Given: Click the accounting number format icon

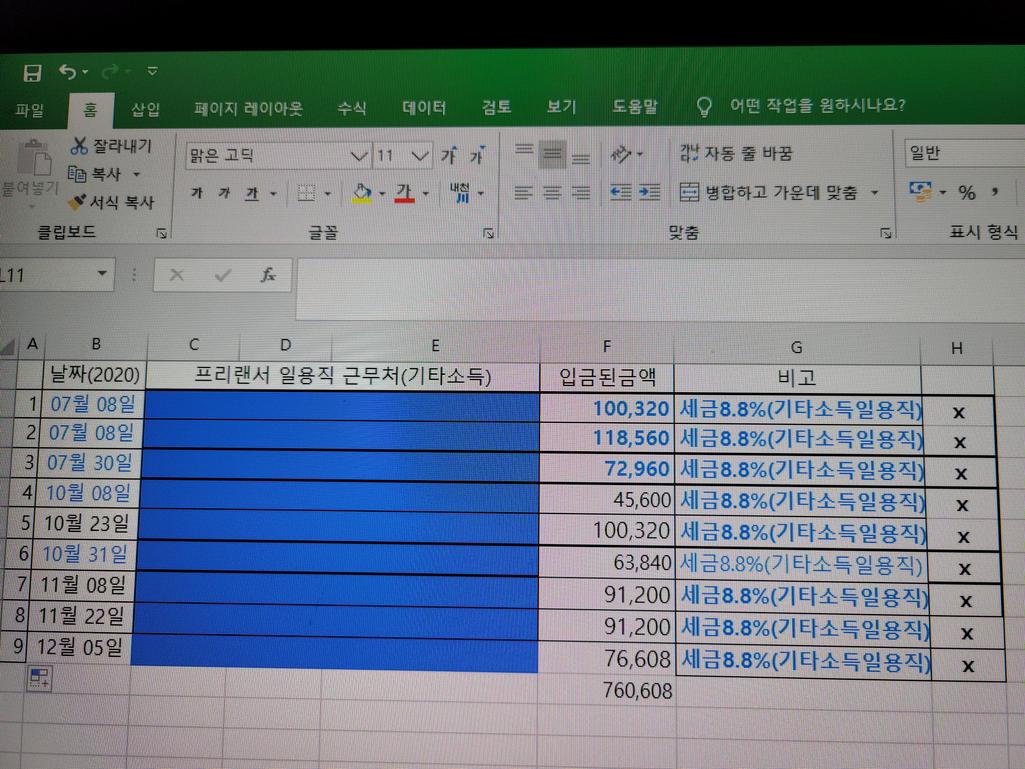Looking at the screenshot, I should (x=921, y=192).
